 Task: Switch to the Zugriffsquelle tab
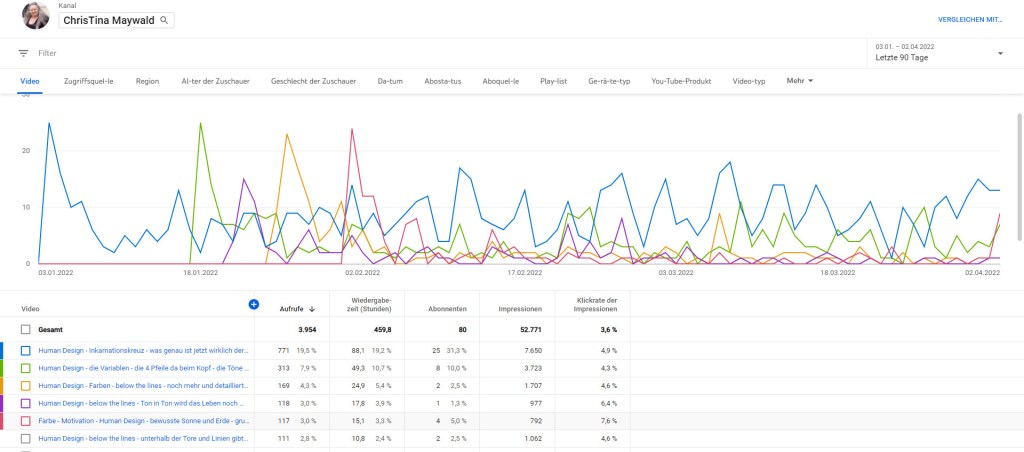point(88,81)
